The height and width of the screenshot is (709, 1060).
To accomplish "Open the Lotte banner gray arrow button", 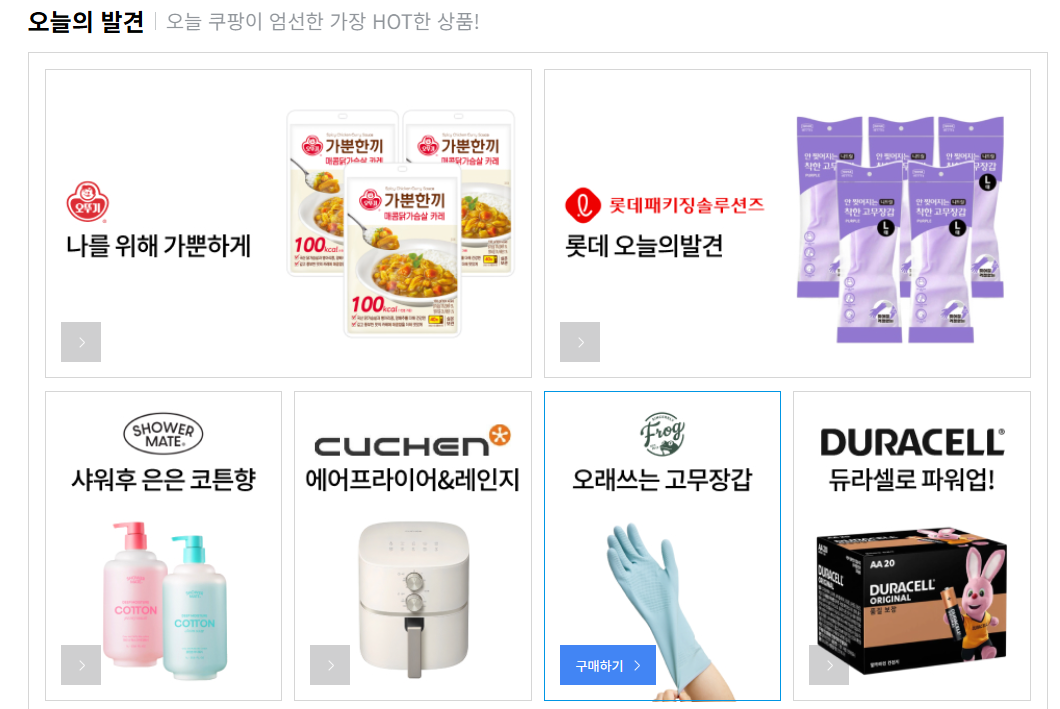I will pyautogui.click(x=580, y=342).
